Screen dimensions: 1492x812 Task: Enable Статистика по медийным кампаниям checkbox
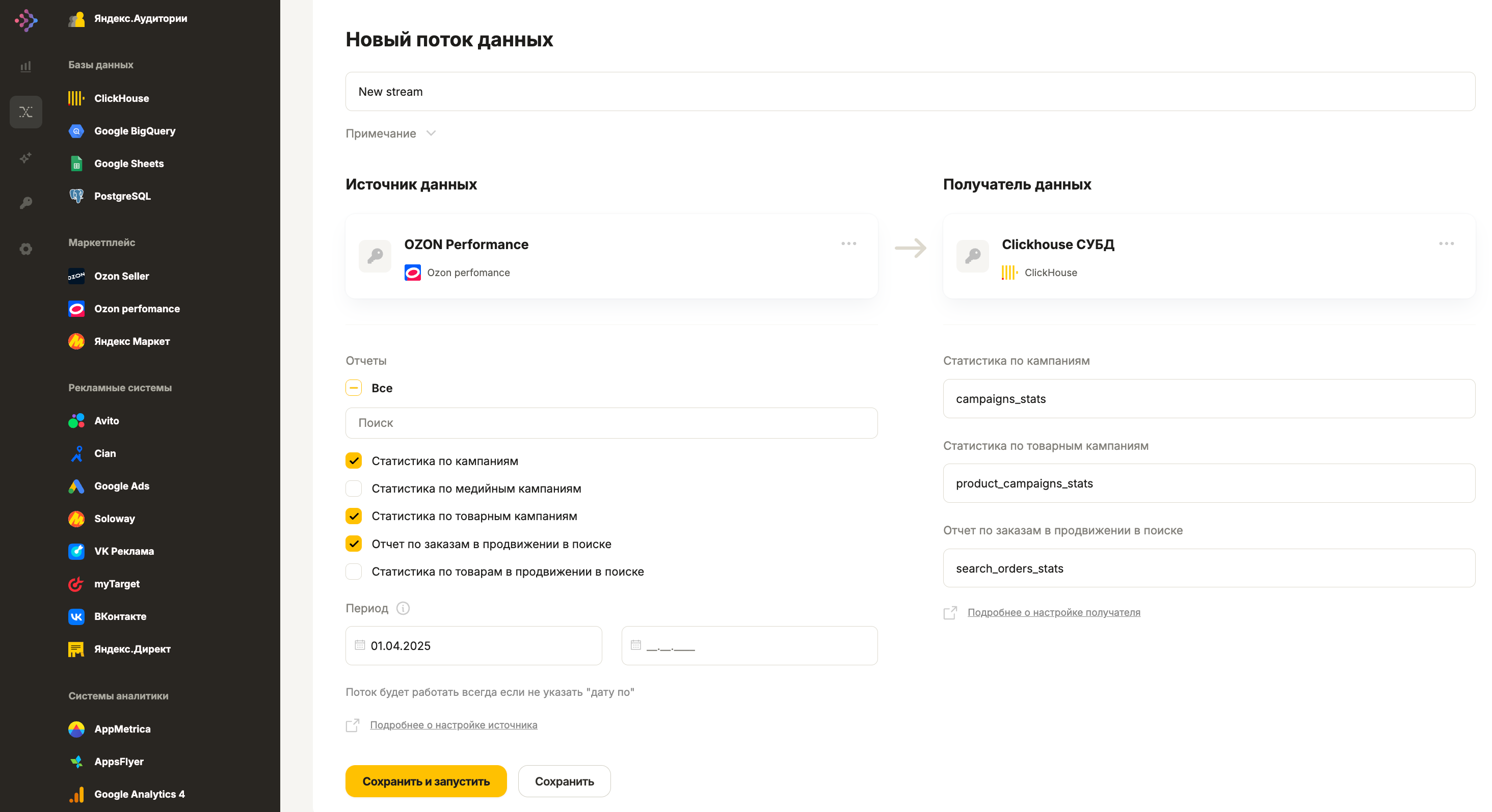click(x=354, y=488)
